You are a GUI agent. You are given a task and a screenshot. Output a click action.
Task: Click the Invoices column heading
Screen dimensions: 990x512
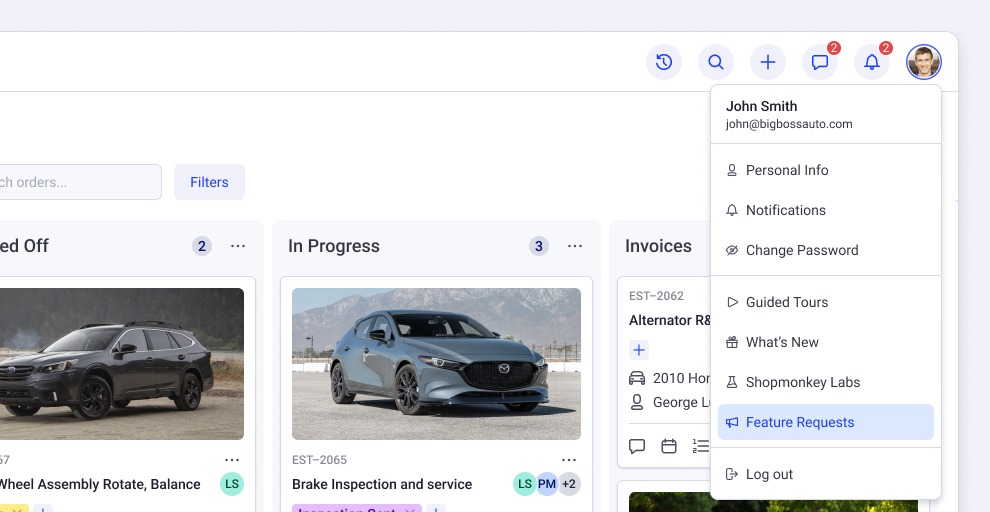659,246
